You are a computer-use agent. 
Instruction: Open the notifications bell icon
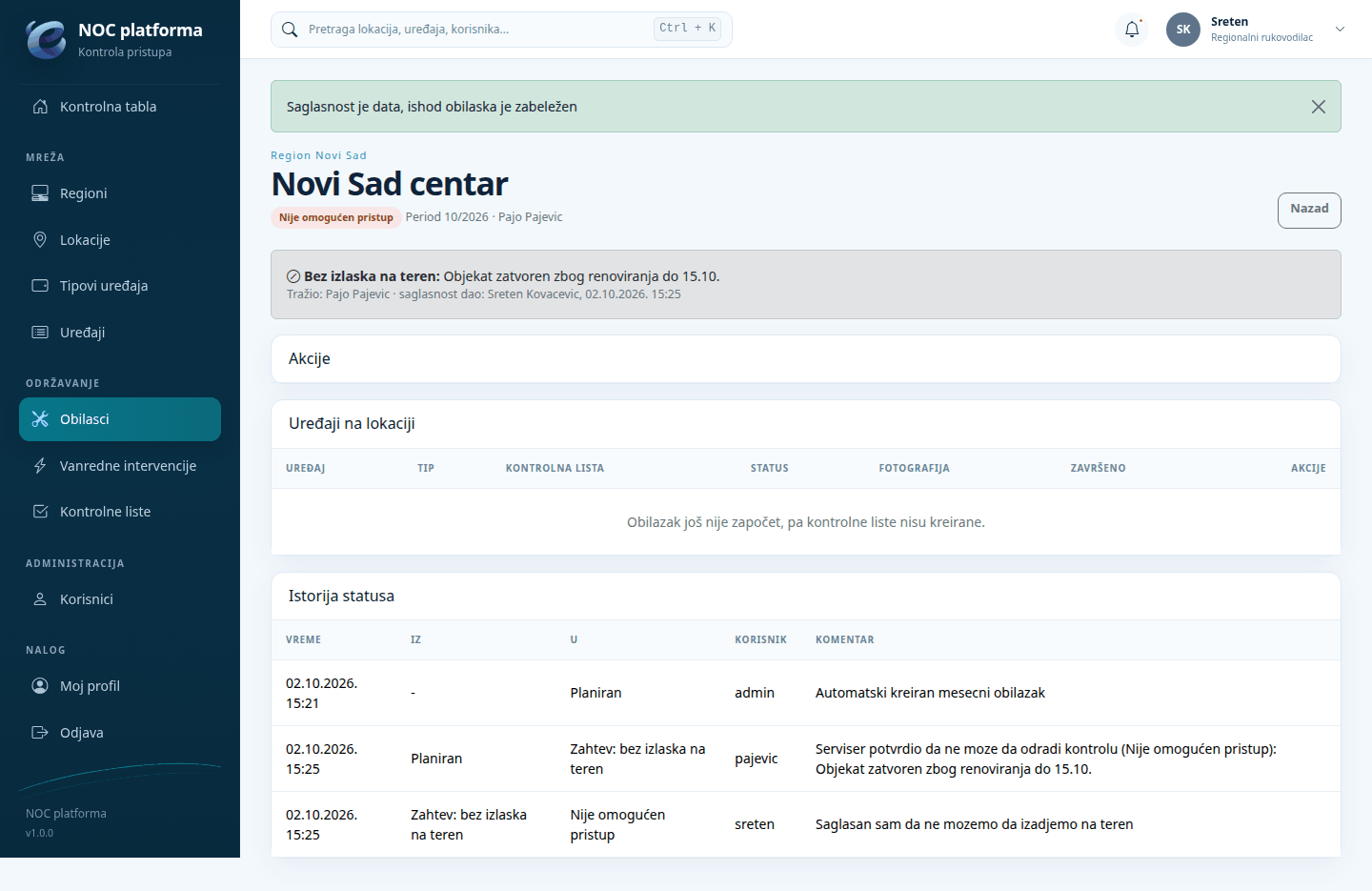tap(1132, 30)
